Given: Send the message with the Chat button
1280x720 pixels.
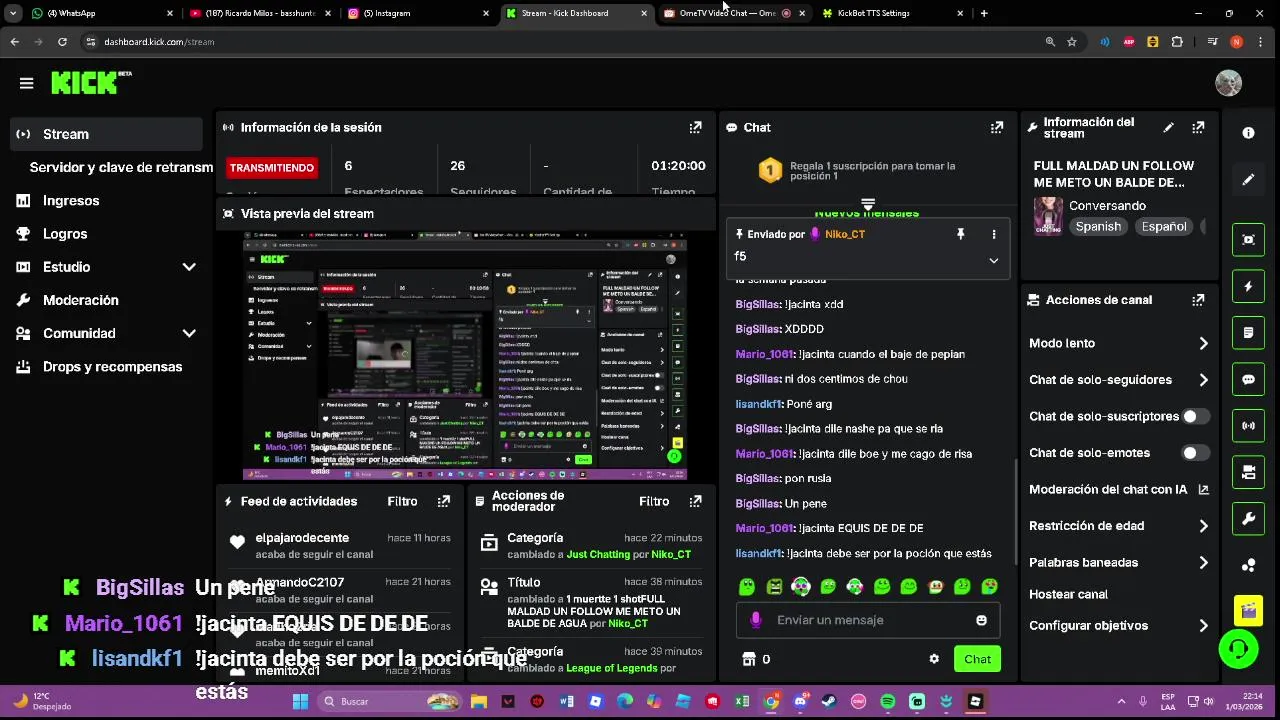Looking at the screenshot, I should tap(977, 659).
